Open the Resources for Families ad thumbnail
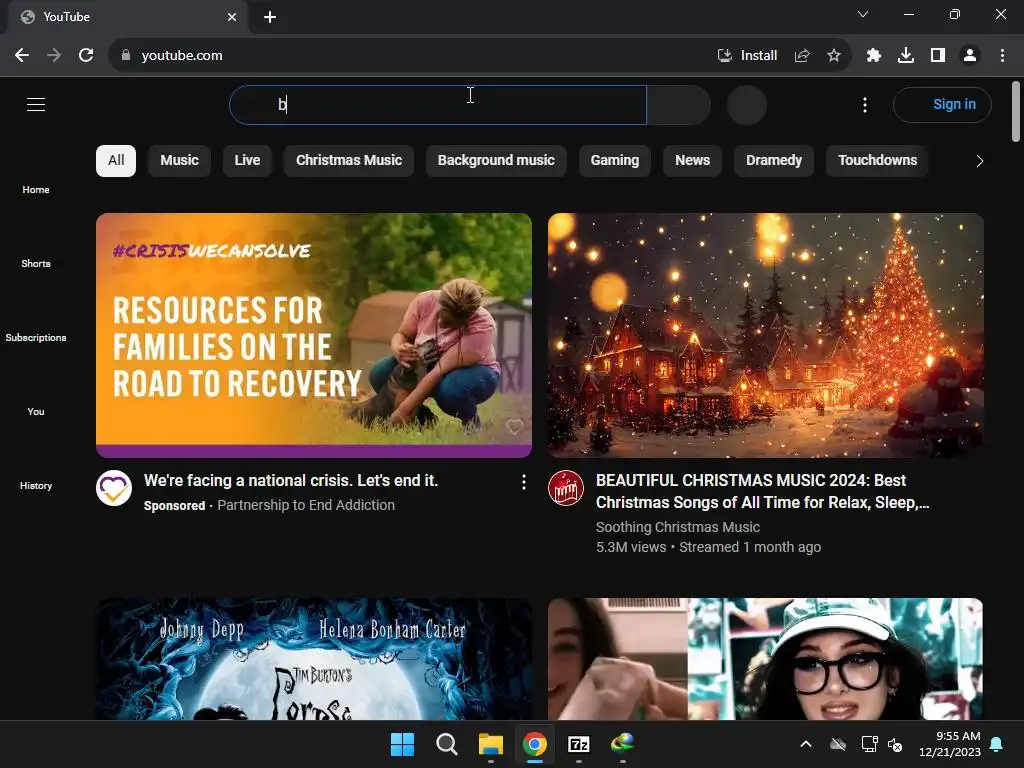Screen dimensions: 1024x768 point(314,335)
